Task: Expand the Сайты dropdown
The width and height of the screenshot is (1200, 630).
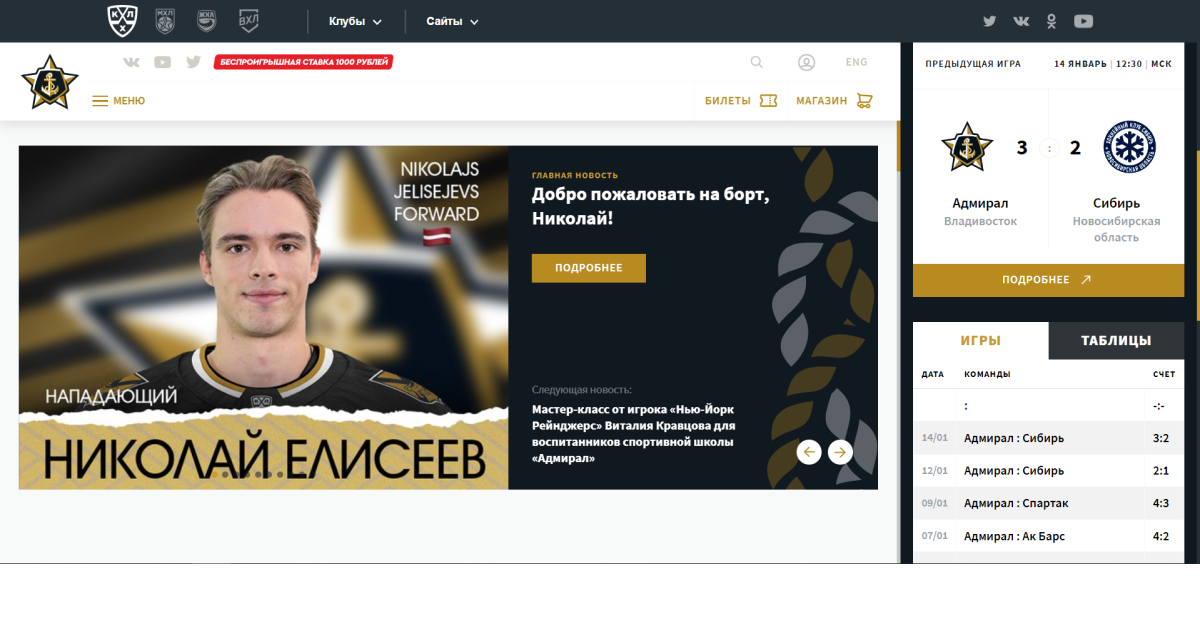Action: coord(452,21)
